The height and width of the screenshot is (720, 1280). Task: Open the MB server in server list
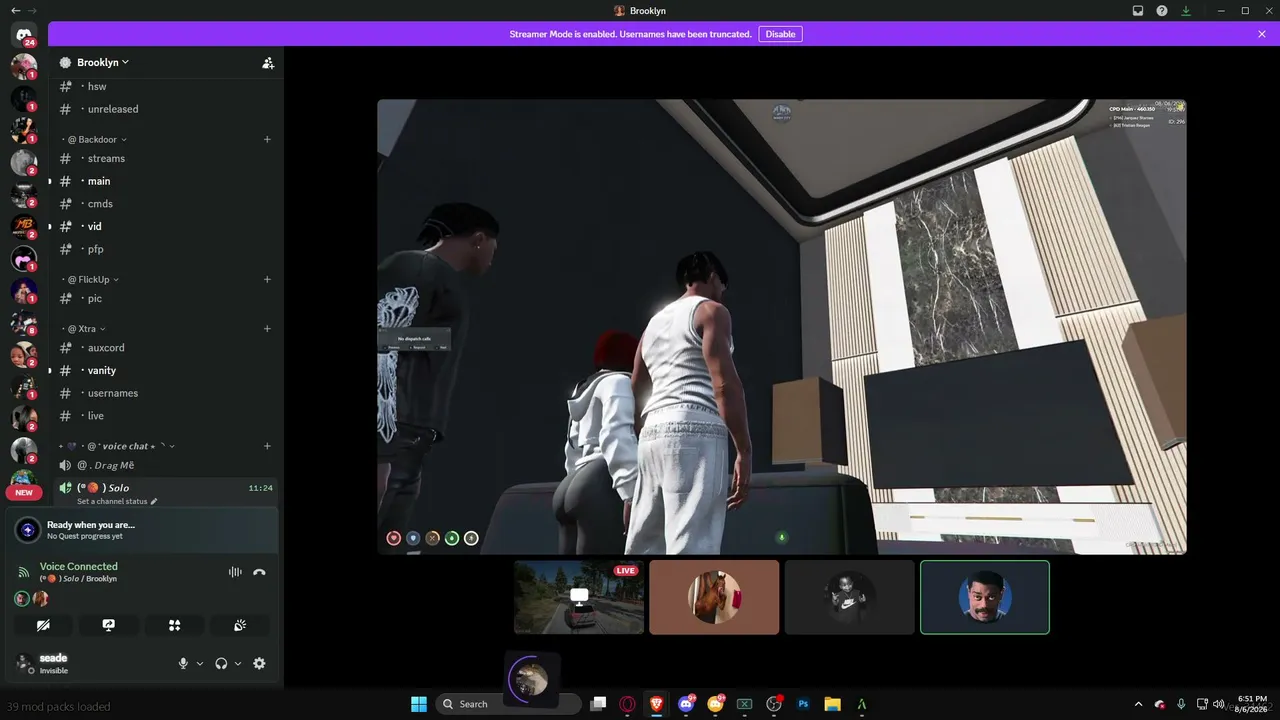tap(24, 227)
